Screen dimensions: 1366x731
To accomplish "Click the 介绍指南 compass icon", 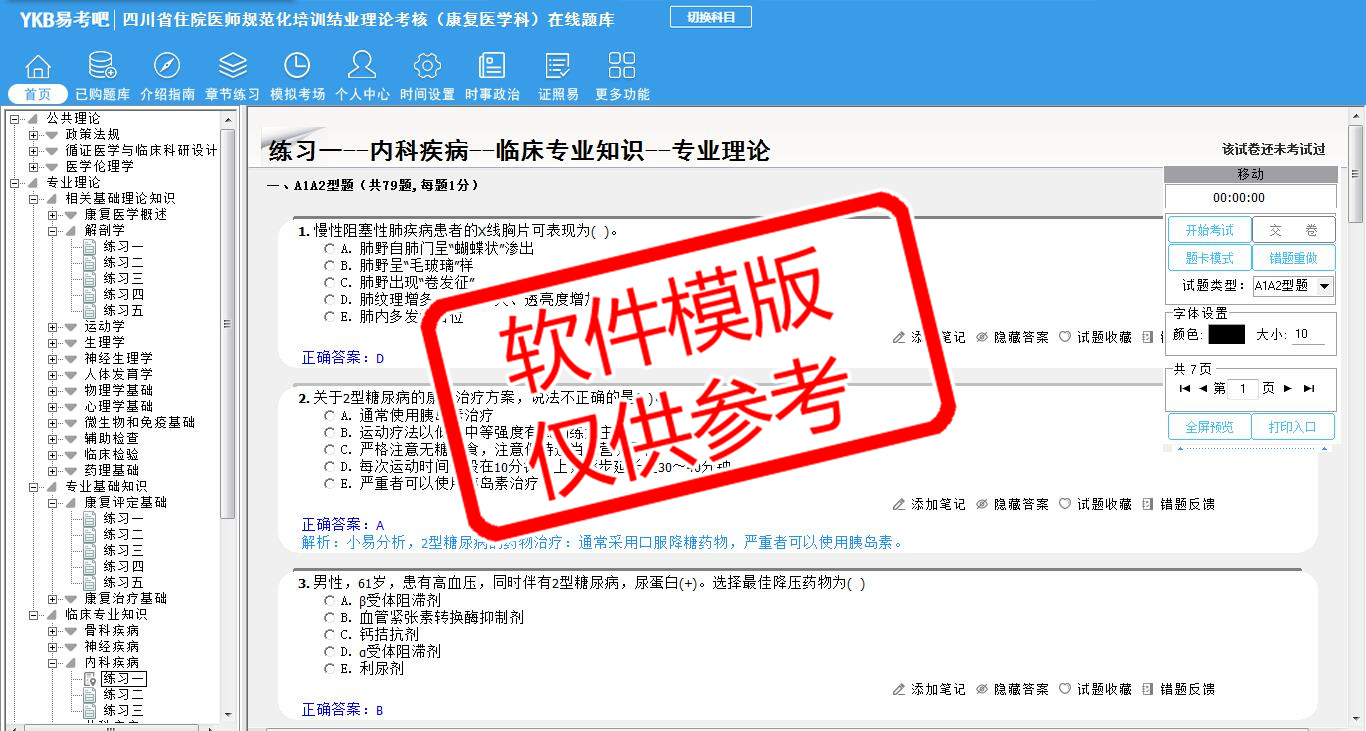I will [x=167, y=67].
